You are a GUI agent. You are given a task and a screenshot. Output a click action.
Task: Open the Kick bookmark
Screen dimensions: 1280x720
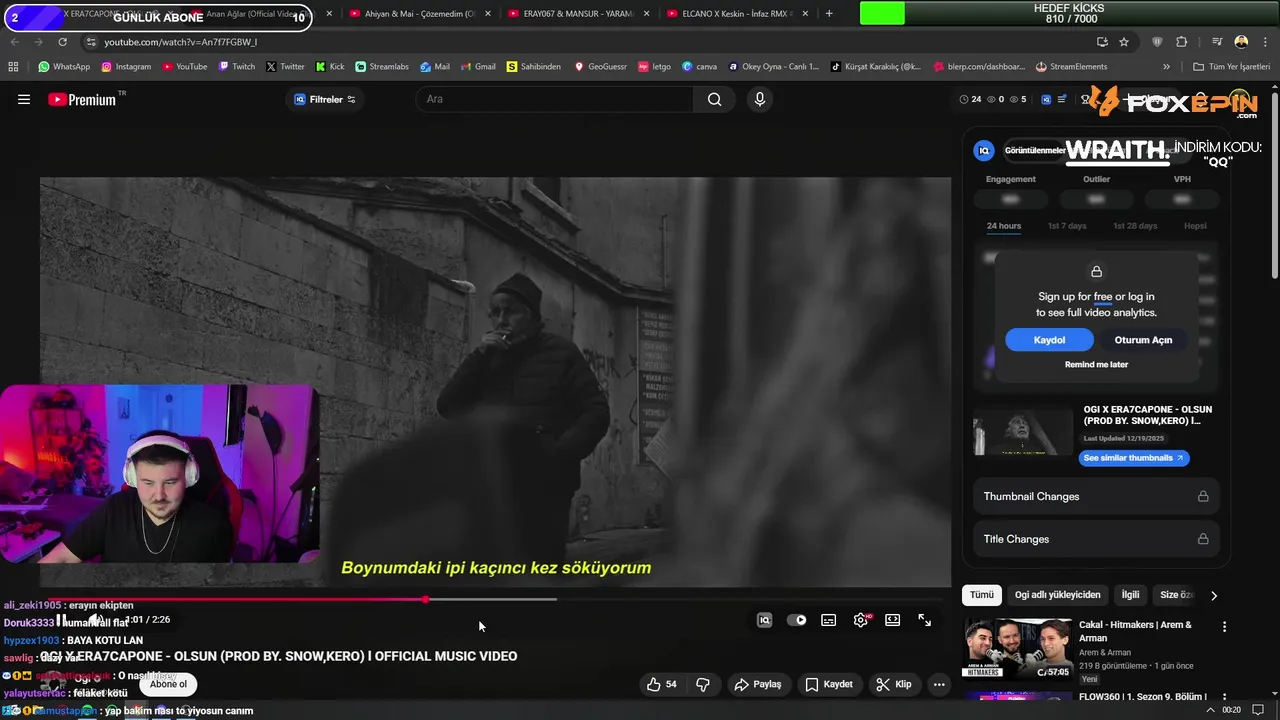329,67
